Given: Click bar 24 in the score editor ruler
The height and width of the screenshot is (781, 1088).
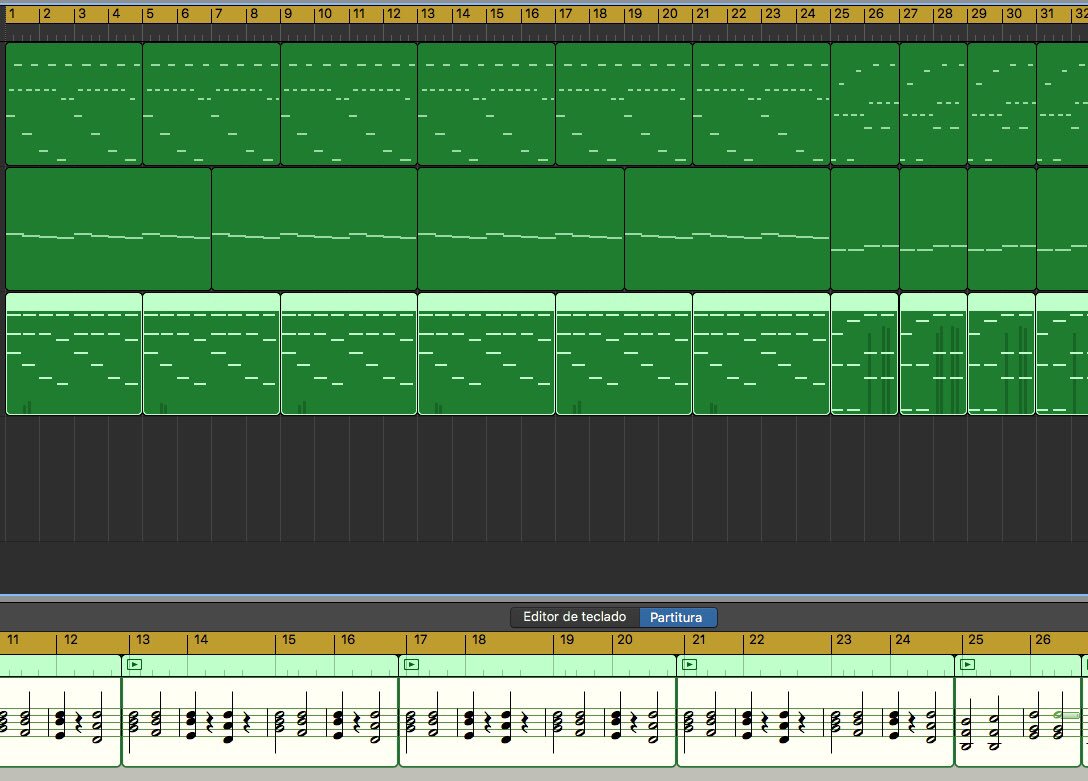Looking at the screenshot, I should tap(903, 640).
